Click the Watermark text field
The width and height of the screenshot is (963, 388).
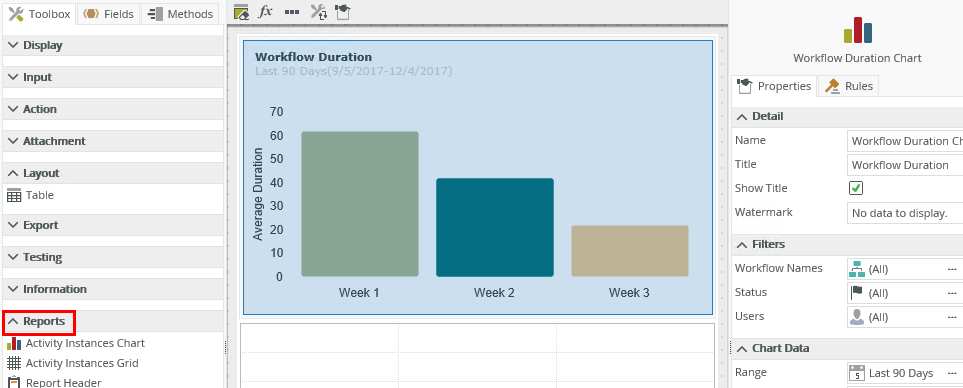pos(905,213)
